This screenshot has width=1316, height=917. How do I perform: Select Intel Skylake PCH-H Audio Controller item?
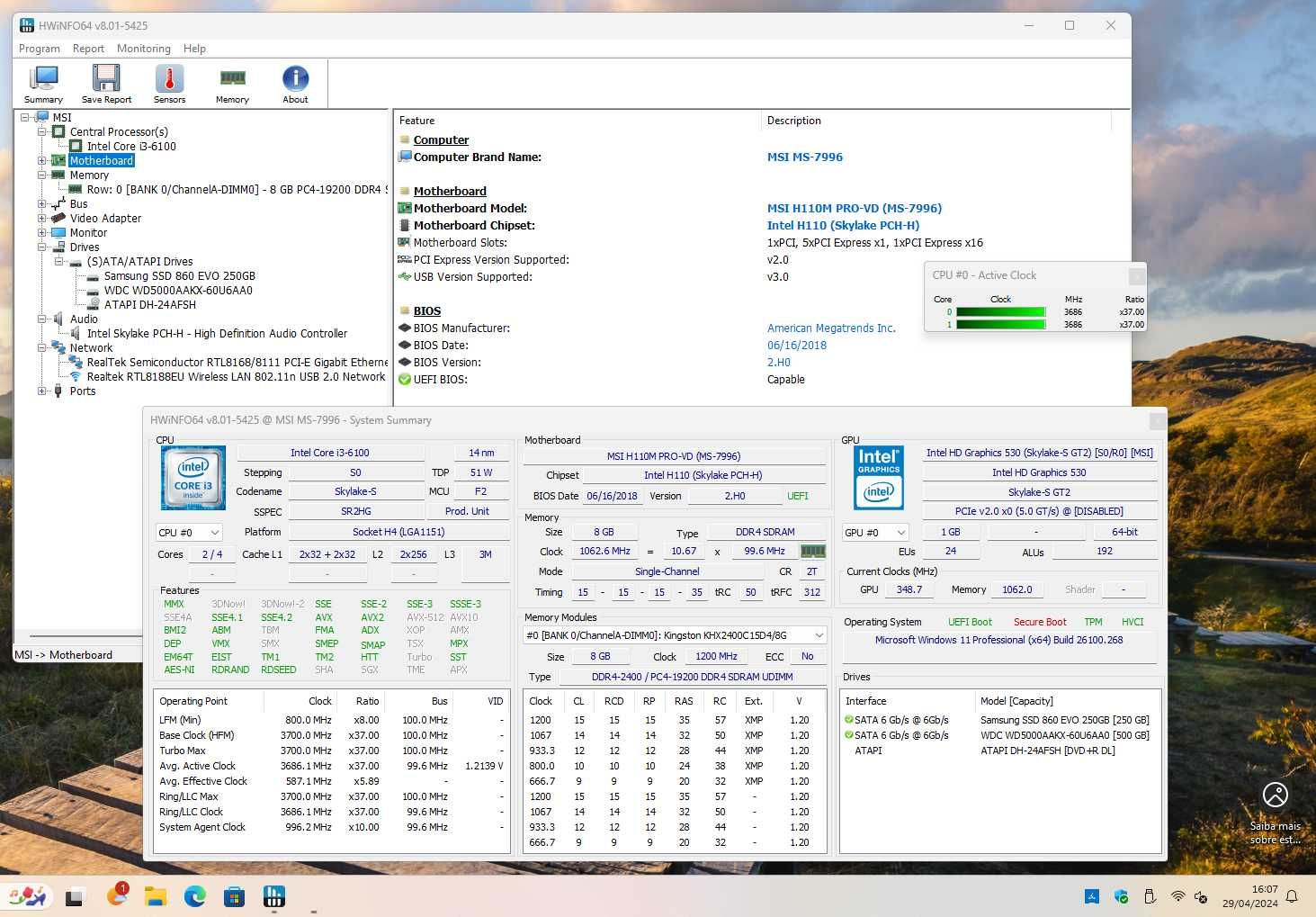[217, 333]
